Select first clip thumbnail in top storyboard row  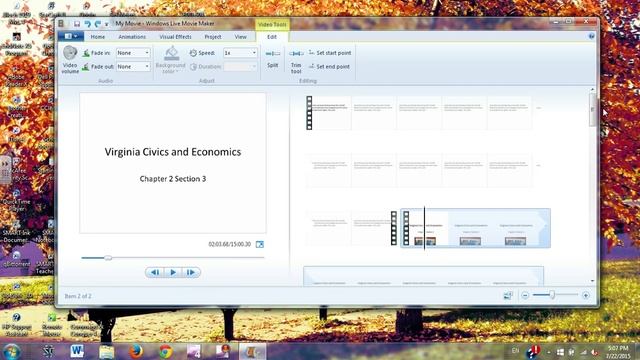click(x=329, y=113)
